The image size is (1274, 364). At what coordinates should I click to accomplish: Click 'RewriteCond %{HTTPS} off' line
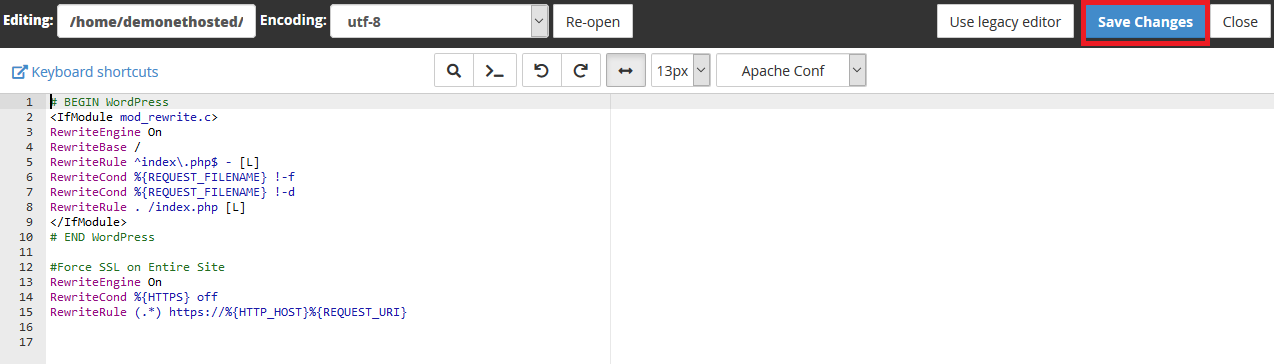pyautogui.click(x=134, y=297)
